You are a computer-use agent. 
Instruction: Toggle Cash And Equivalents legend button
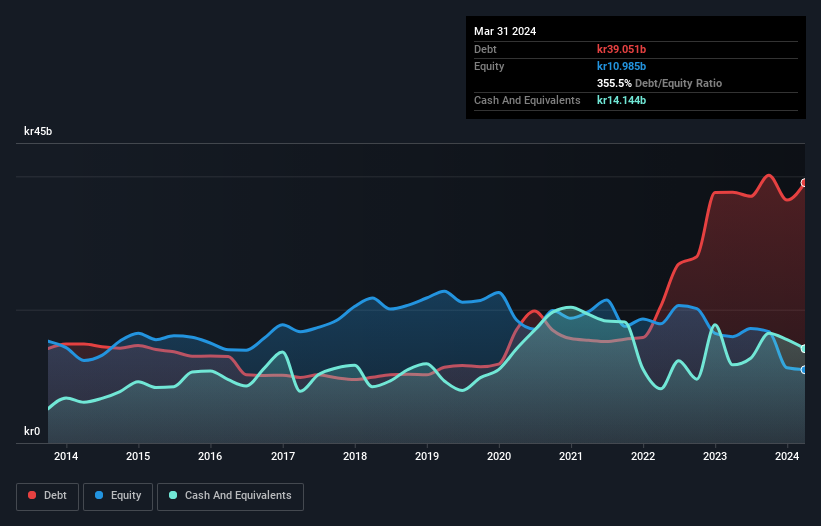[230, 496]
